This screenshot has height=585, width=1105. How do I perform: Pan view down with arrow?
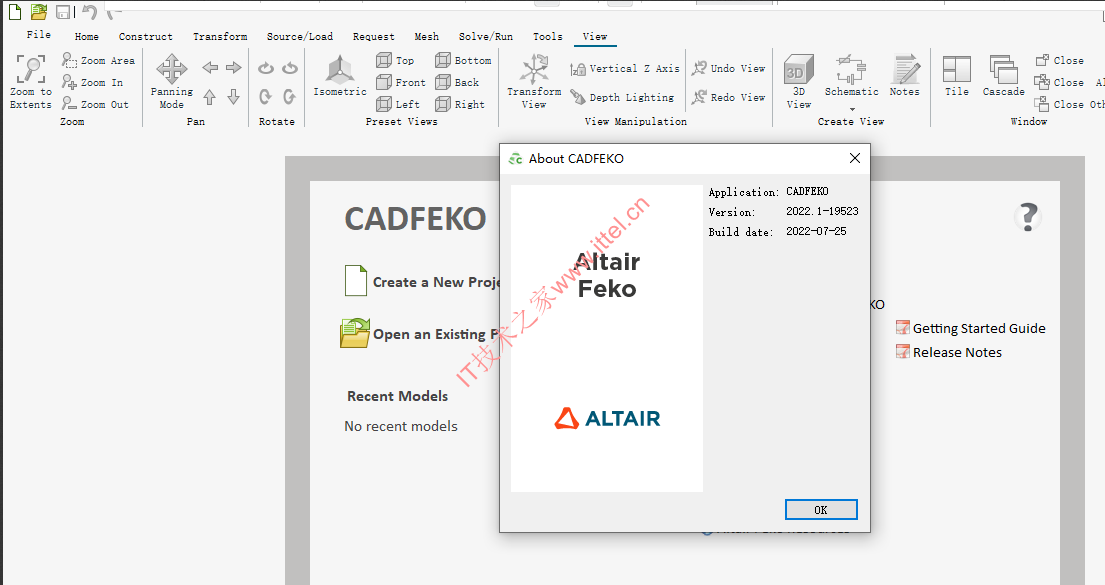[x=233, y=97]
